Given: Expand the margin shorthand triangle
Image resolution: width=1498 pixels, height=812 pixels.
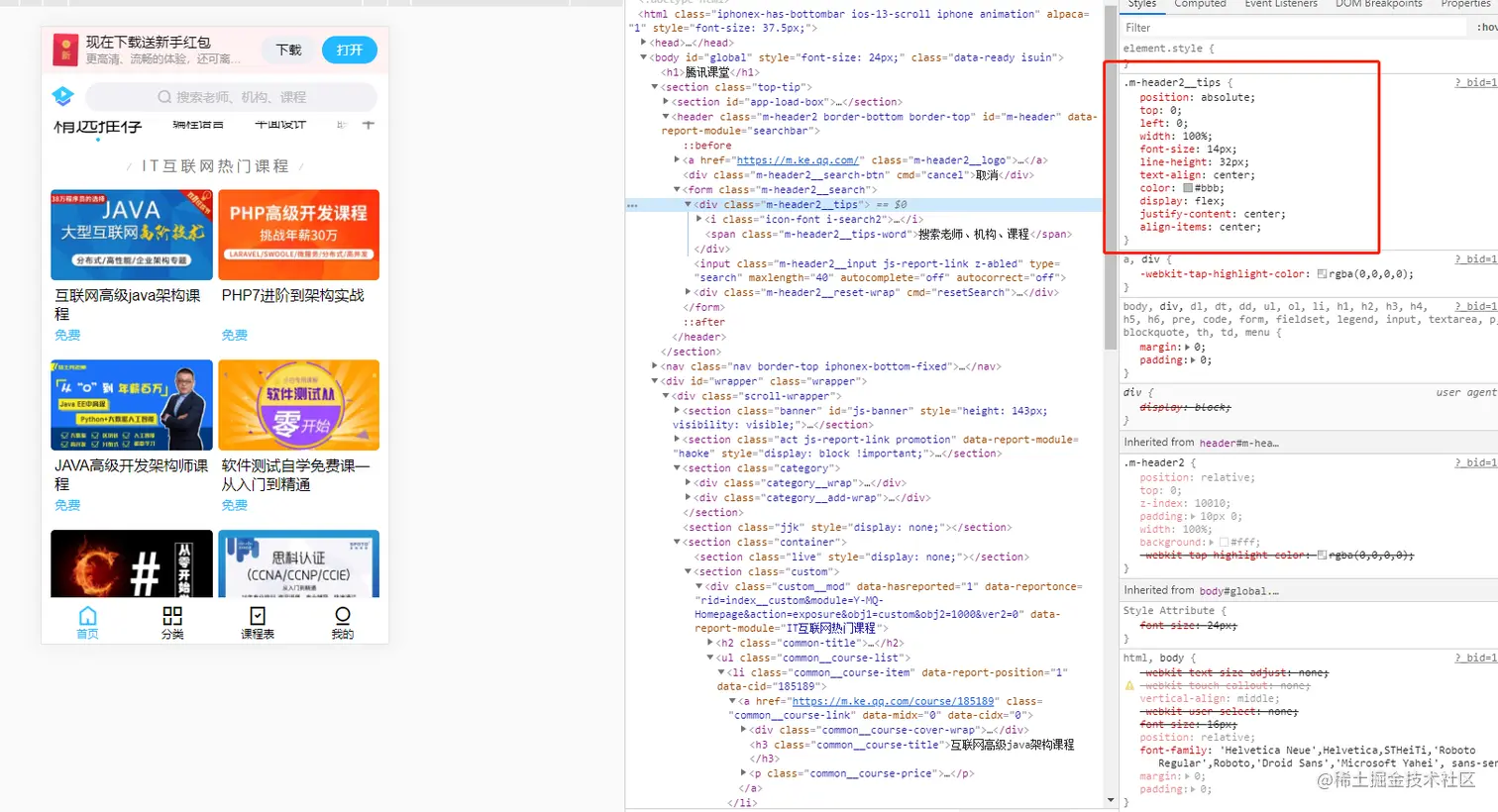Looking at the screenshot, I should pos(1189,348).
